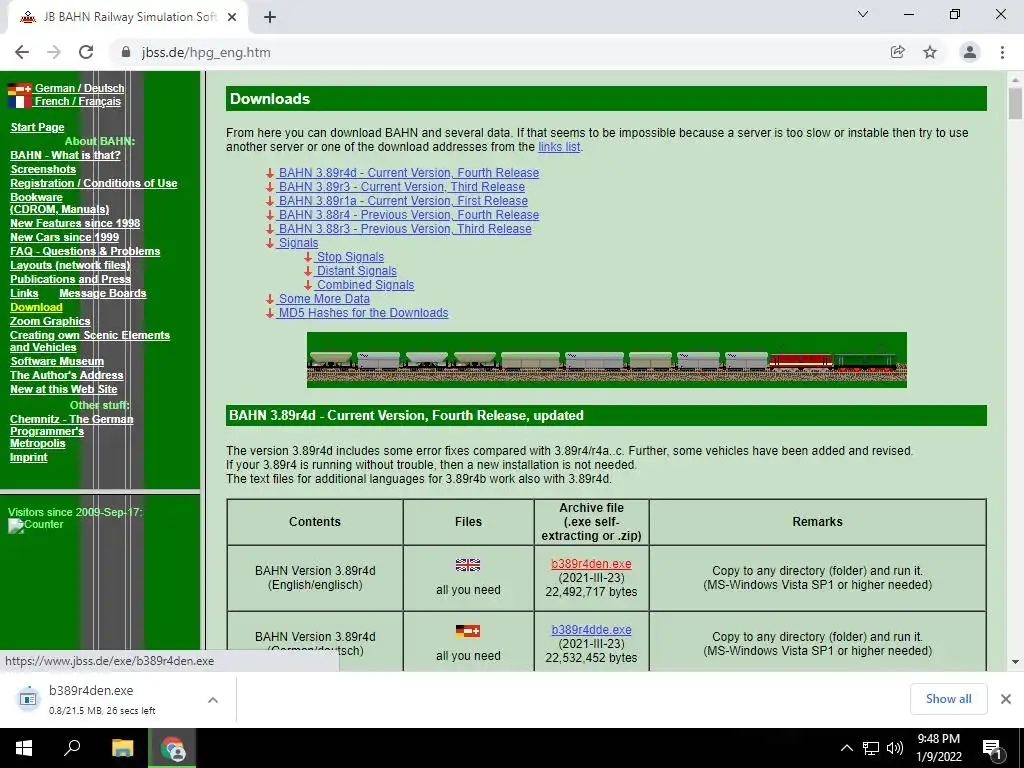Open New Features since 1998

coord(75,223)
